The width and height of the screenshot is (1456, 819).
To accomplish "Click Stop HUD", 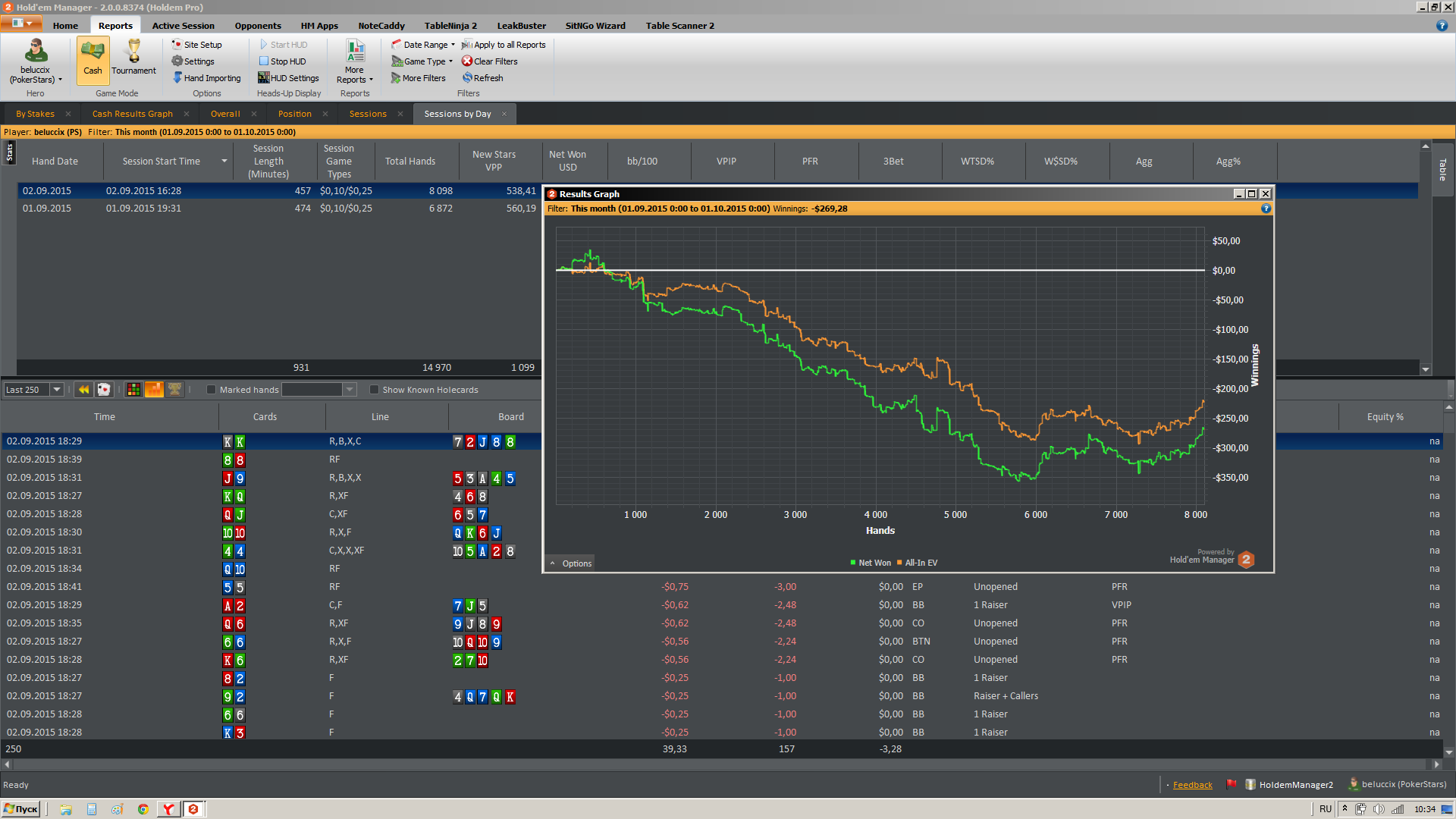I will coord(282,61).
